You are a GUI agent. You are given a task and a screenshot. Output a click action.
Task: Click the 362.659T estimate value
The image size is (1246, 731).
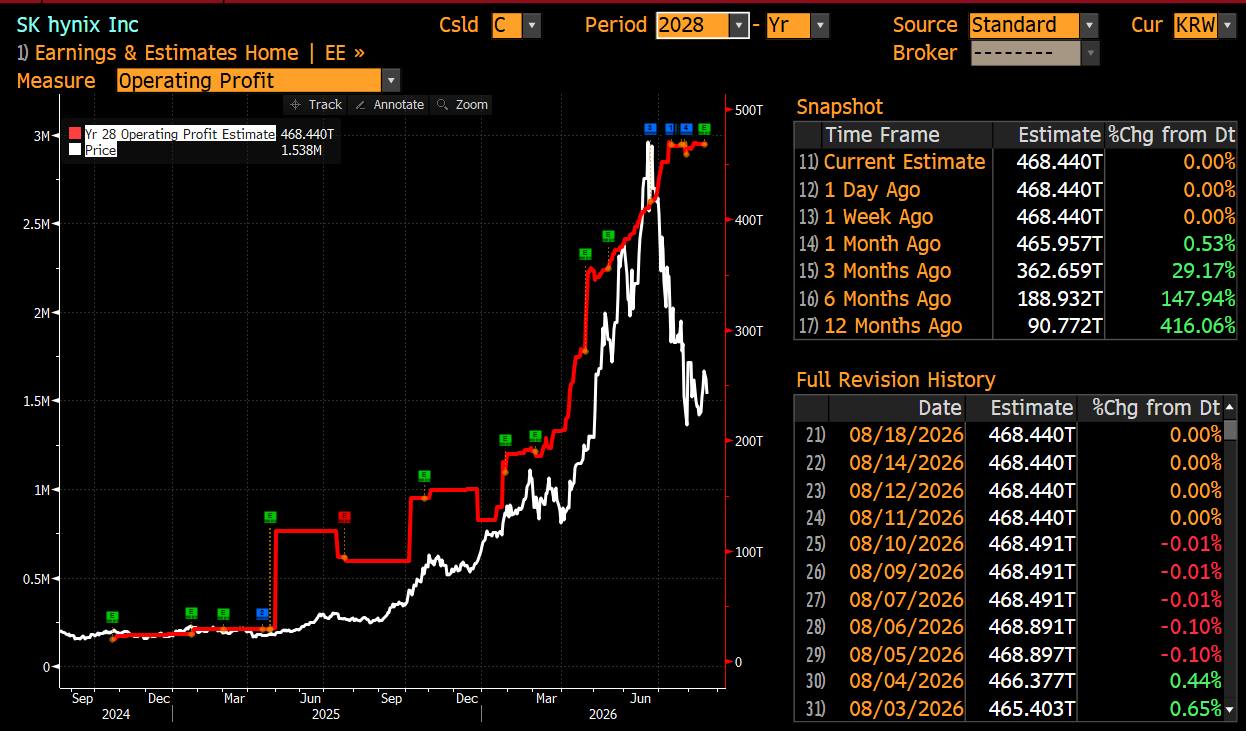click(1058, 271)
